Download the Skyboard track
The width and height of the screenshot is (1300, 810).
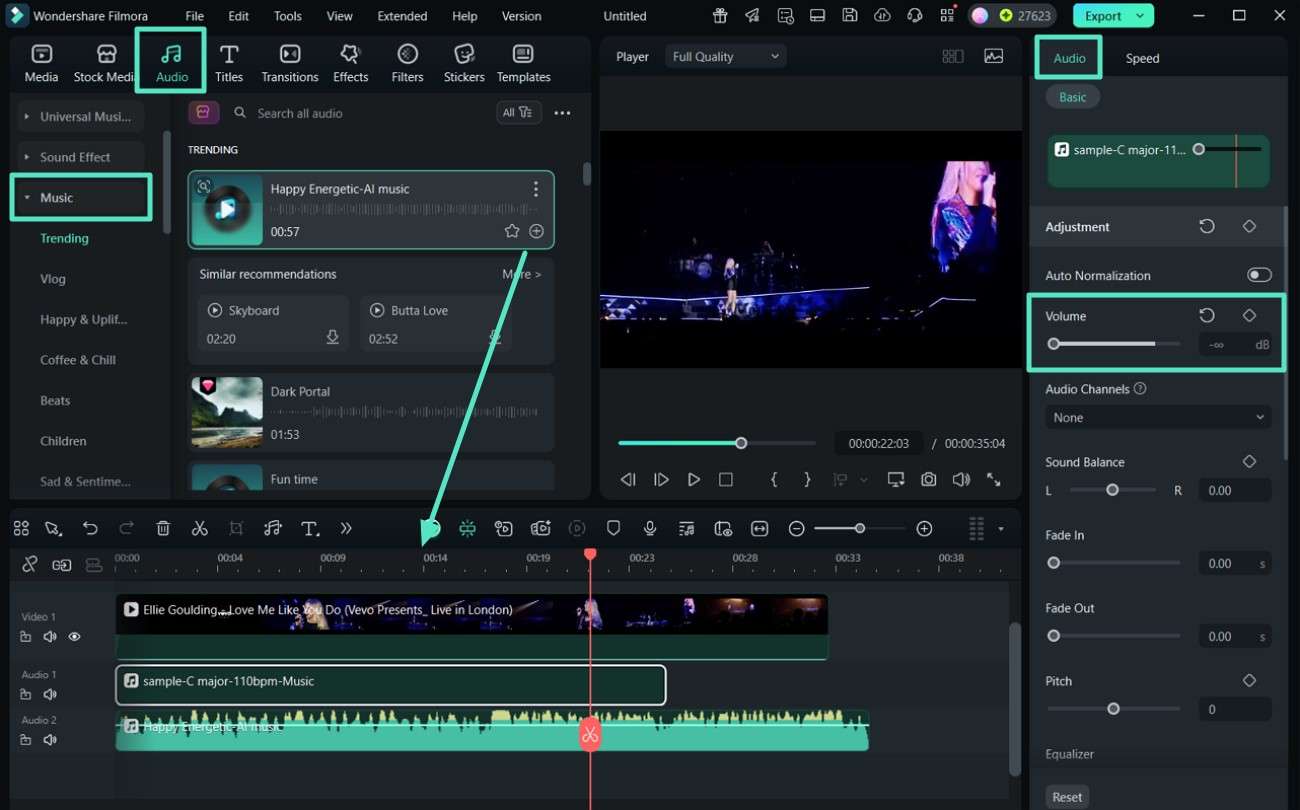(x=333, y=338)
